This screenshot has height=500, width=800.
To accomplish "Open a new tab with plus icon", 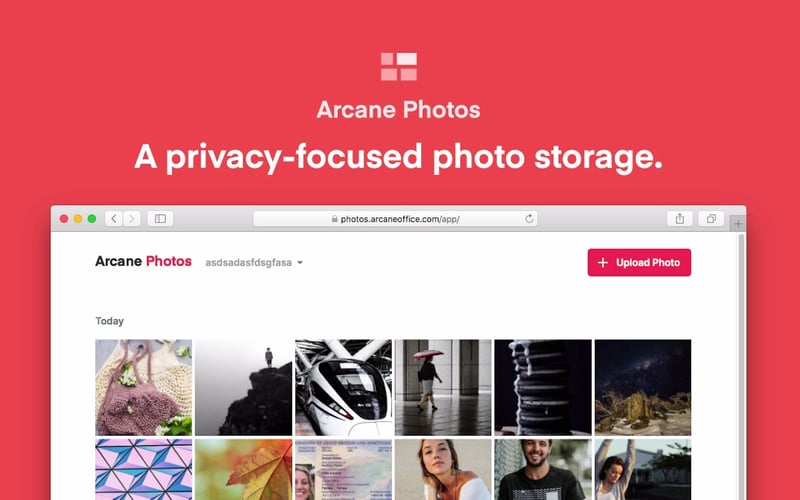I will click(x=738, y=223).
